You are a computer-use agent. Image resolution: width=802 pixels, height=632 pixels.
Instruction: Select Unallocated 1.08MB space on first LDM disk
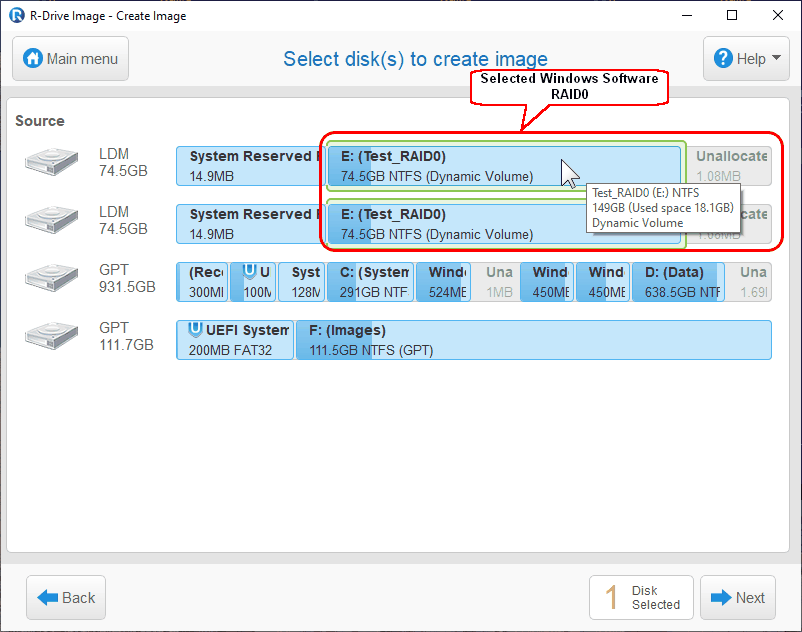(x=730, y=166)
